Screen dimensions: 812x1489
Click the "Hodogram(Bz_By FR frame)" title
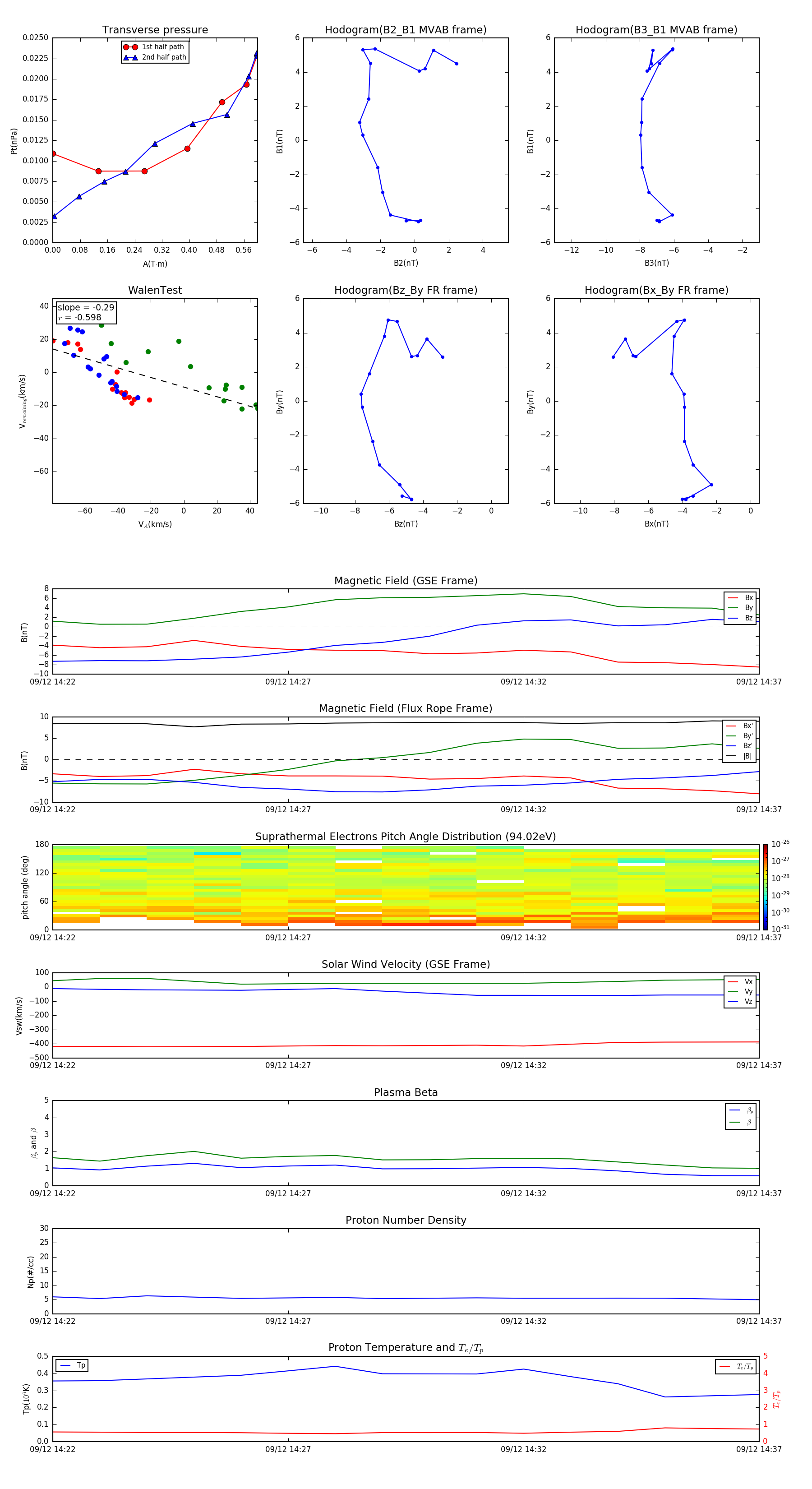[406, 290]
